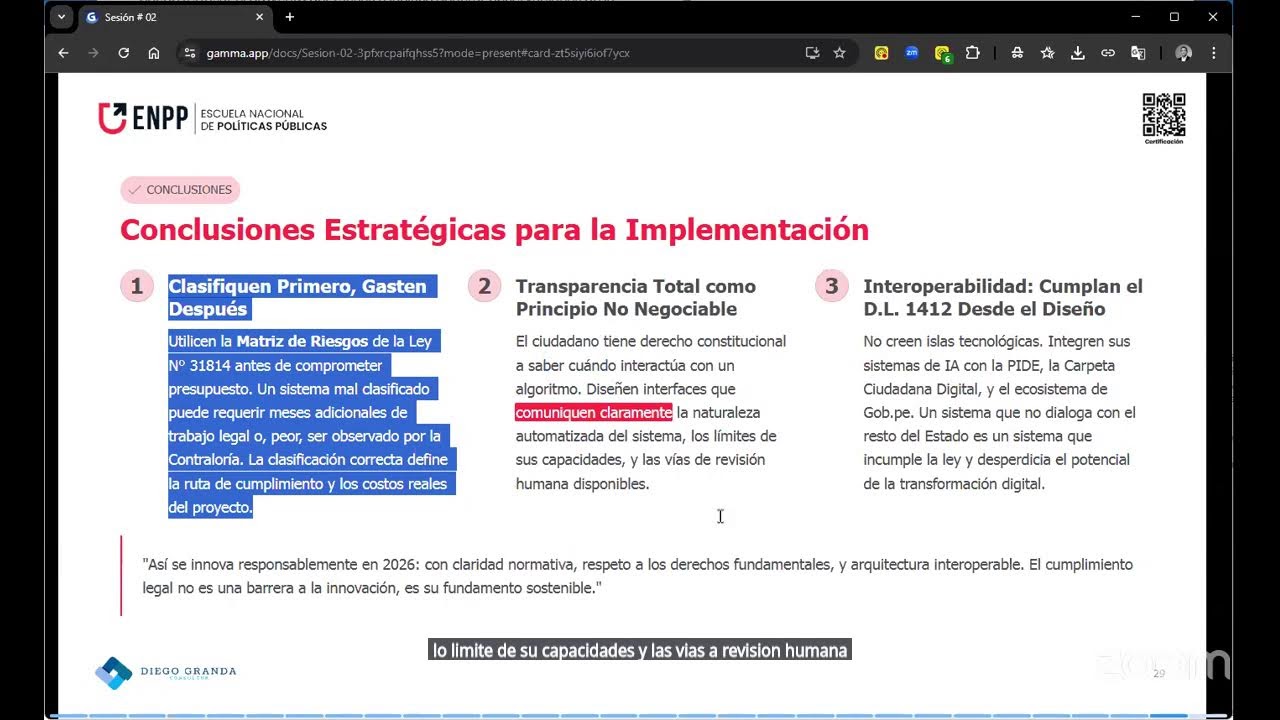Click the quote beginning 'Así se innova responsablemente'
This screenshot has height=720, width=1280.
[638, 576]
